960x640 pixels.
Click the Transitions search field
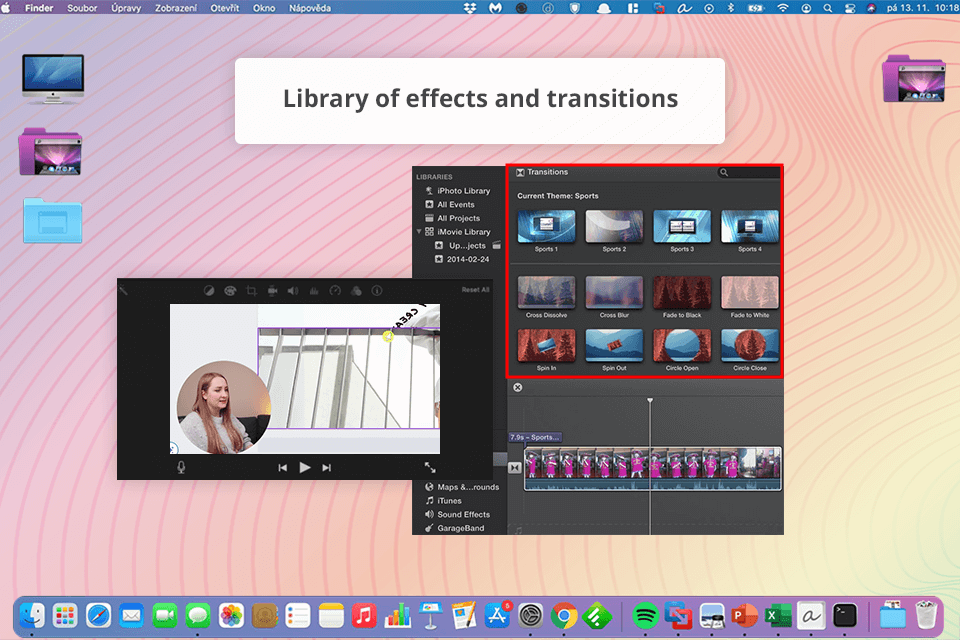tap(750, 173)
